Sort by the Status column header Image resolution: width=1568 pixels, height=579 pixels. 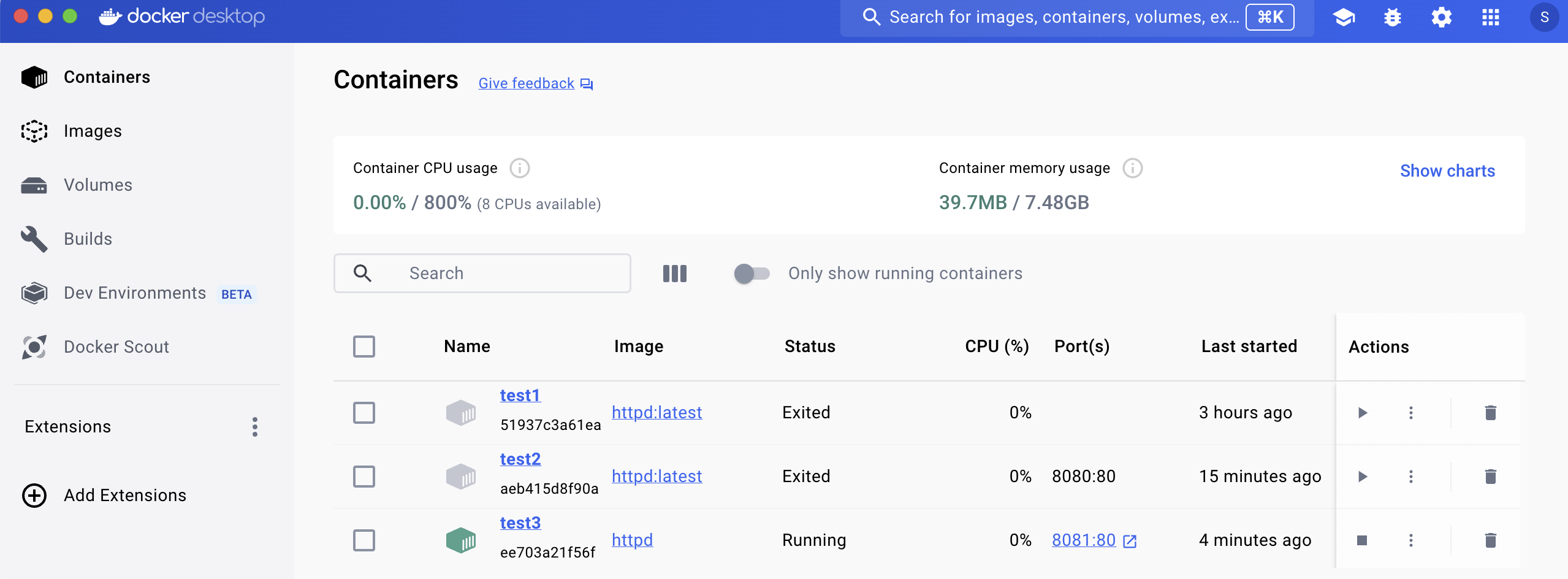click(810, 347)
